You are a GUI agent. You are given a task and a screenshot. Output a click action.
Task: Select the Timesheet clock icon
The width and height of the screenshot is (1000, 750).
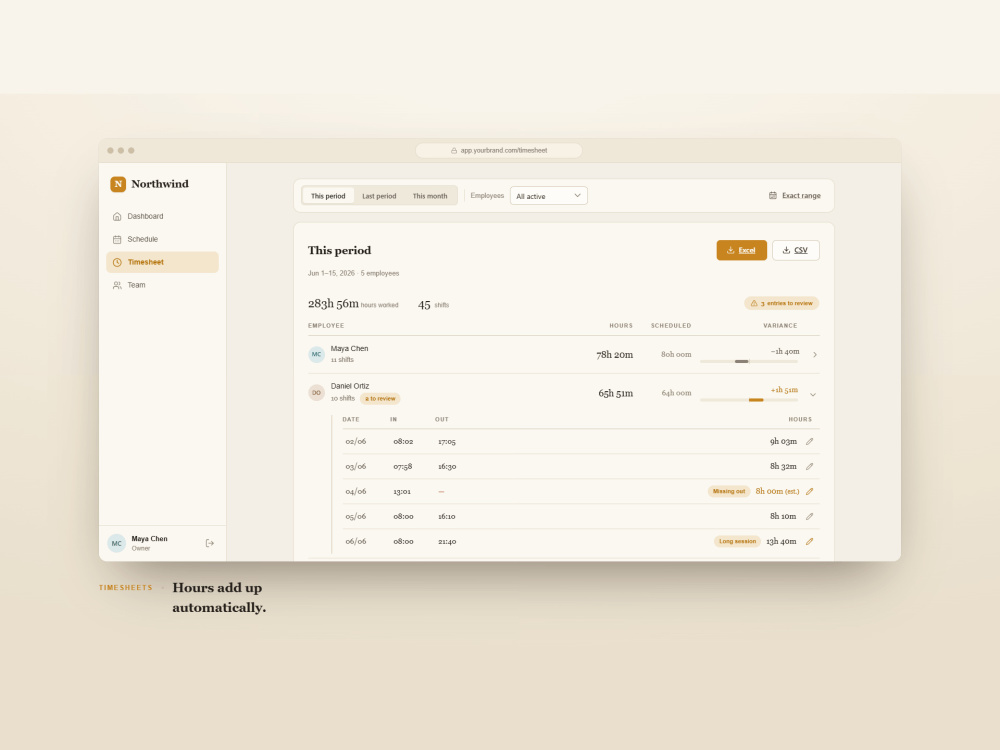coord(117,262)
